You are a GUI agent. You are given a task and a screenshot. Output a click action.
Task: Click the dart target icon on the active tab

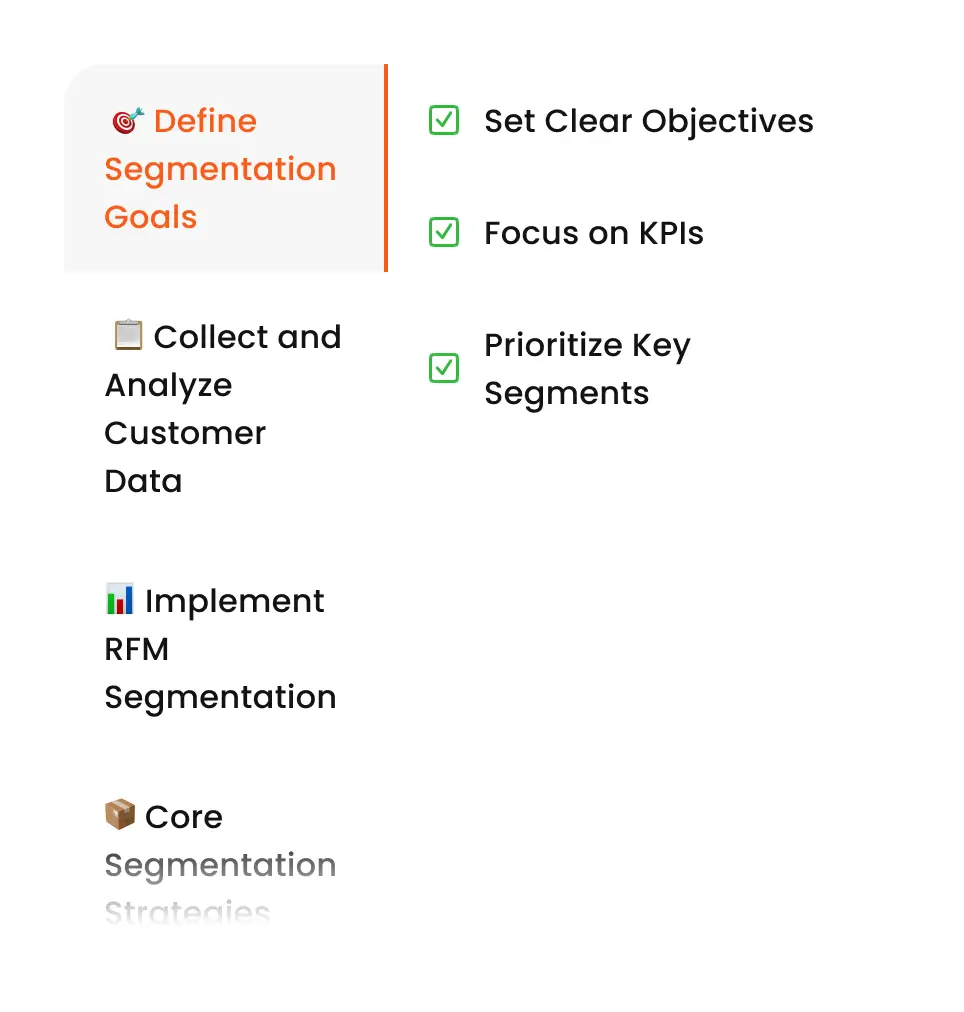click(x=128, y=121)
